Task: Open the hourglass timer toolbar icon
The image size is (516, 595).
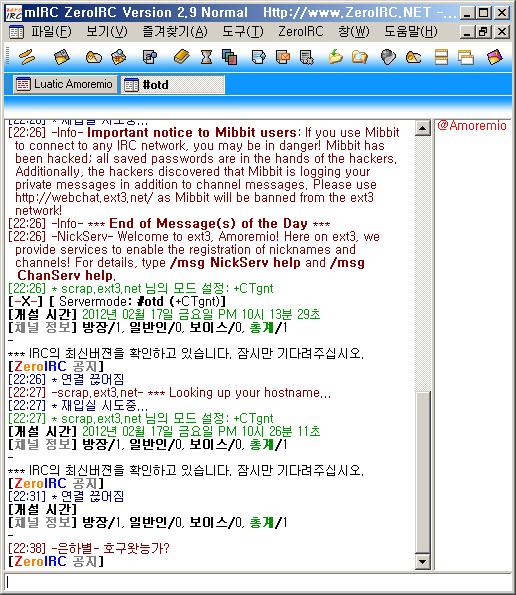Action: coord(206,57)
